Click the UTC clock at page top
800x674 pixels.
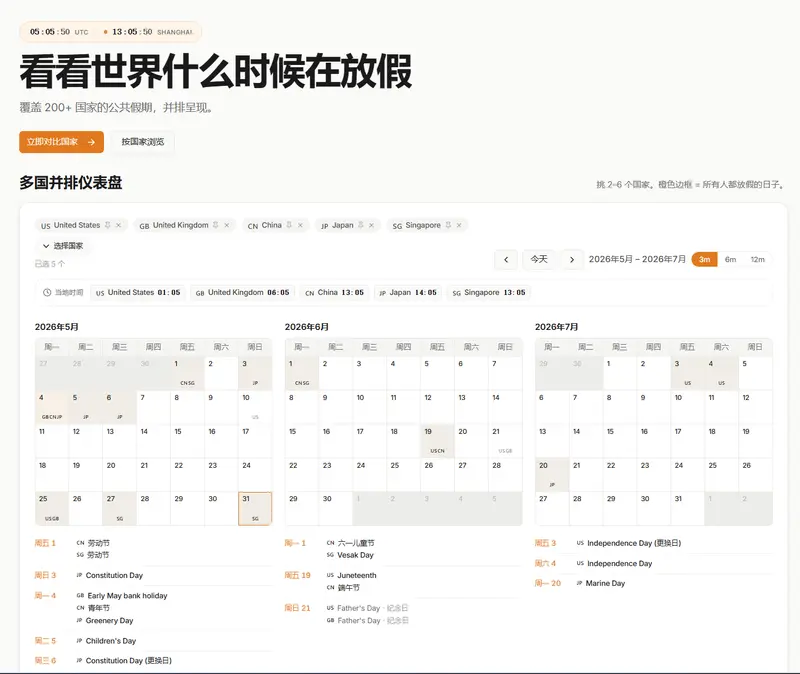[59, 32]
